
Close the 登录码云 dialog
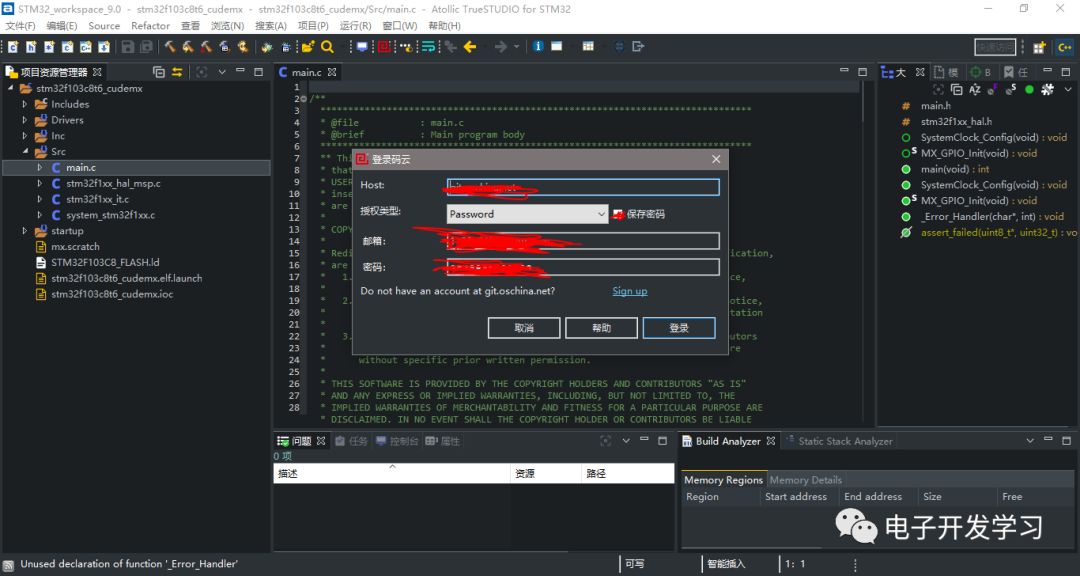[x=716, y=159]
